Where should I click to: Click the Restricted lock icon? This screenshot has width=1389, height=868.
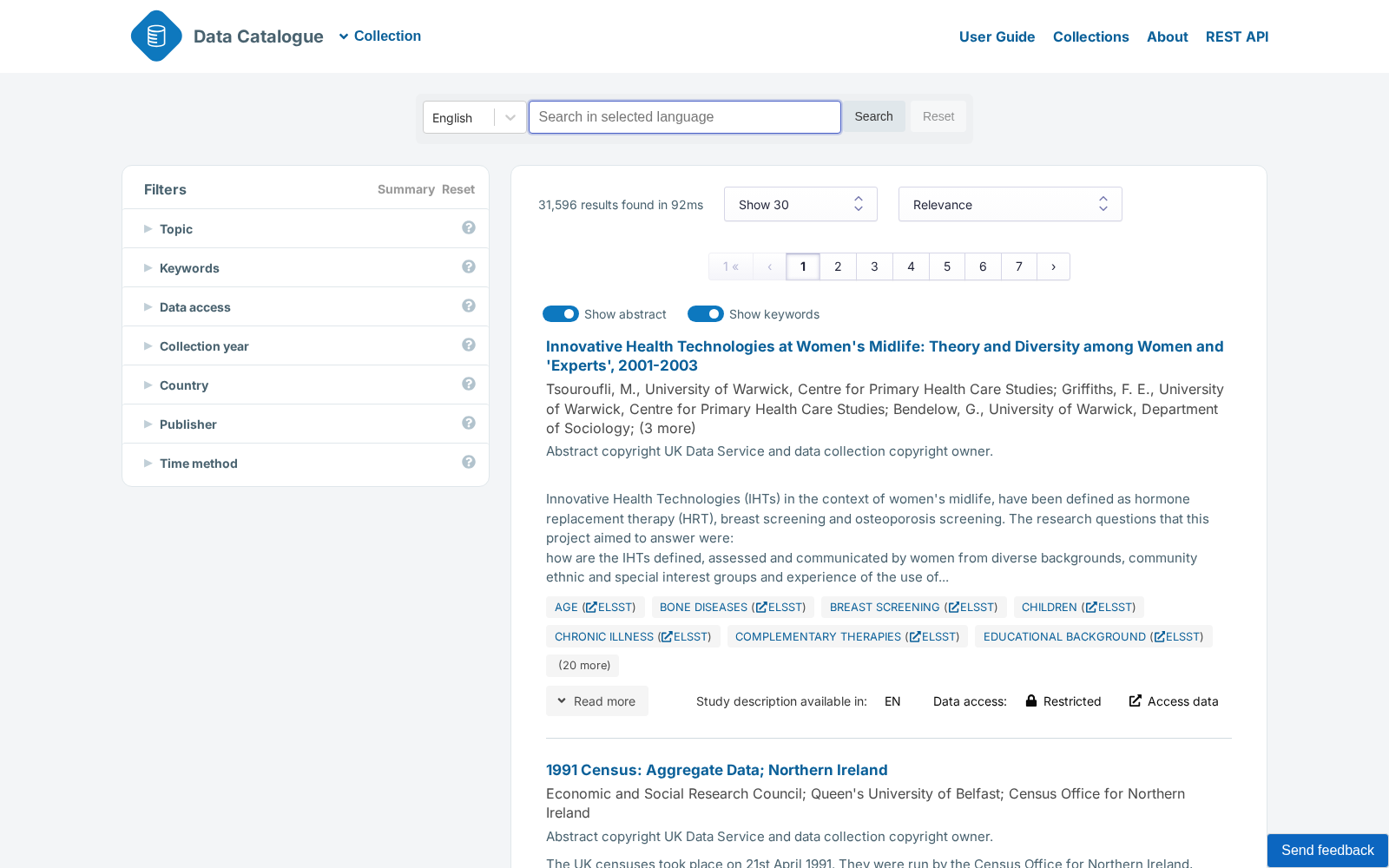[x=1031, y=700]
